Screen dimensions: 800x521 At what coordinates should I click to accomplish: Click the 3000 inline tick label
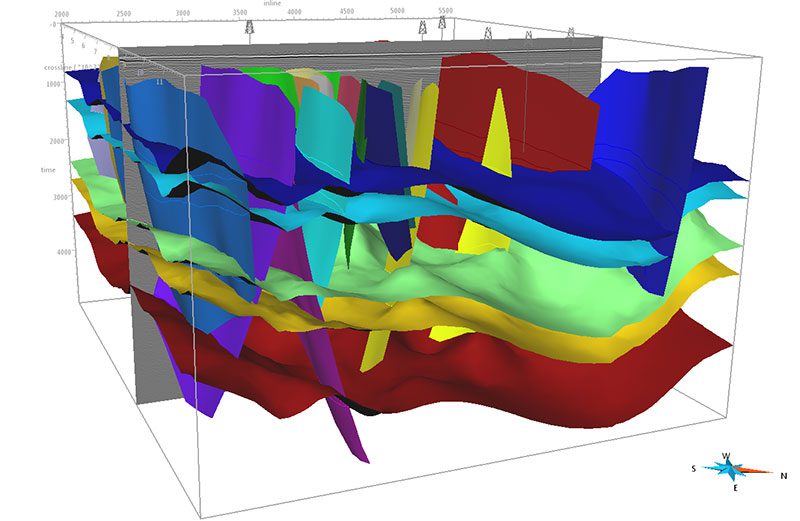(x=182, y=12)
